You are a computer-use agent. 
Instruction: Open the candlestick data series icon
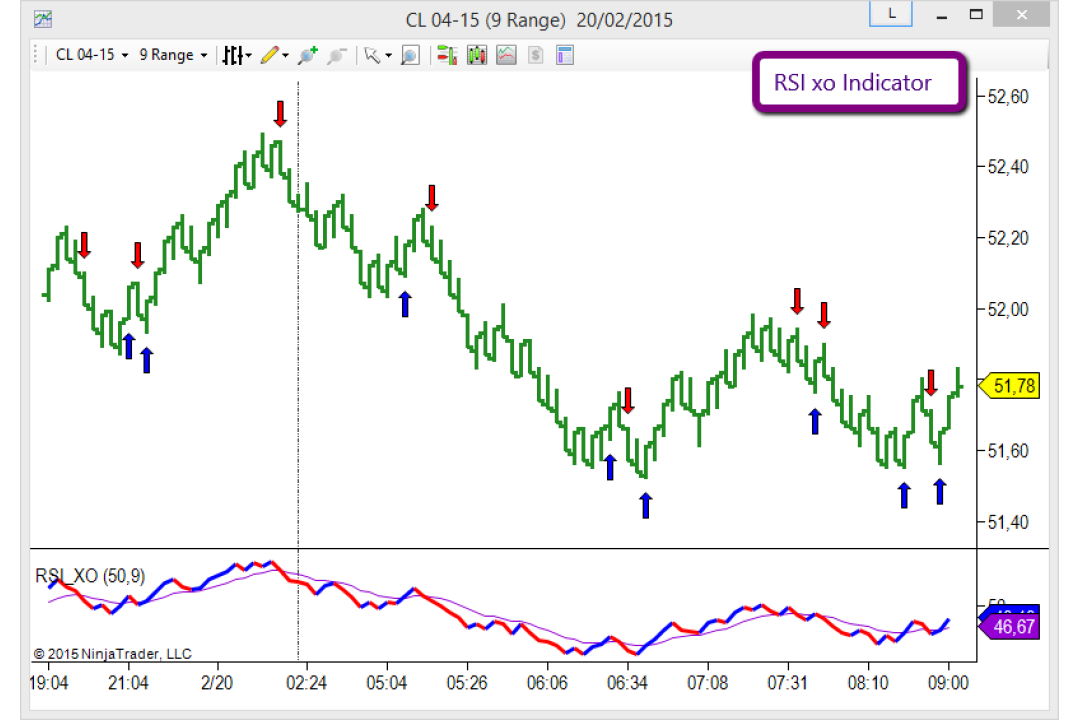click(477, 55)
